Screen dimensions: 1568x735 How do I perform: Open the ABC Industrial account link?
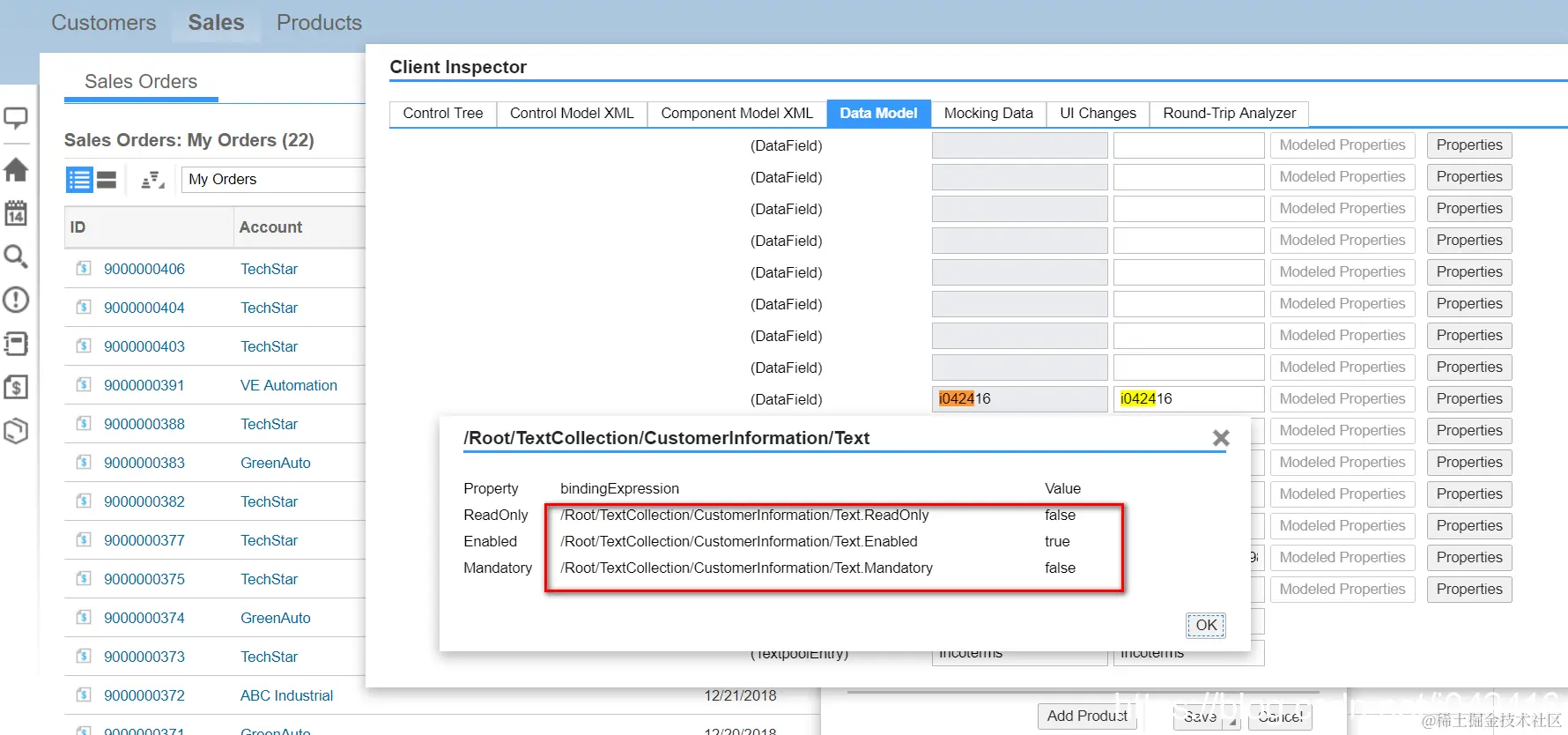coord(287,695)
